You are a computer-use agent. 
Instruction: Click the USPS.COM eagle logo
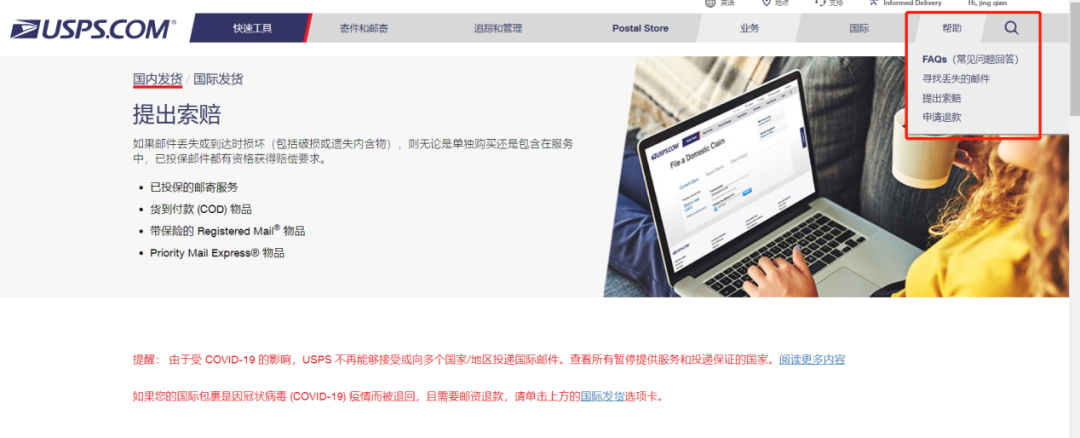click(93, 29)
